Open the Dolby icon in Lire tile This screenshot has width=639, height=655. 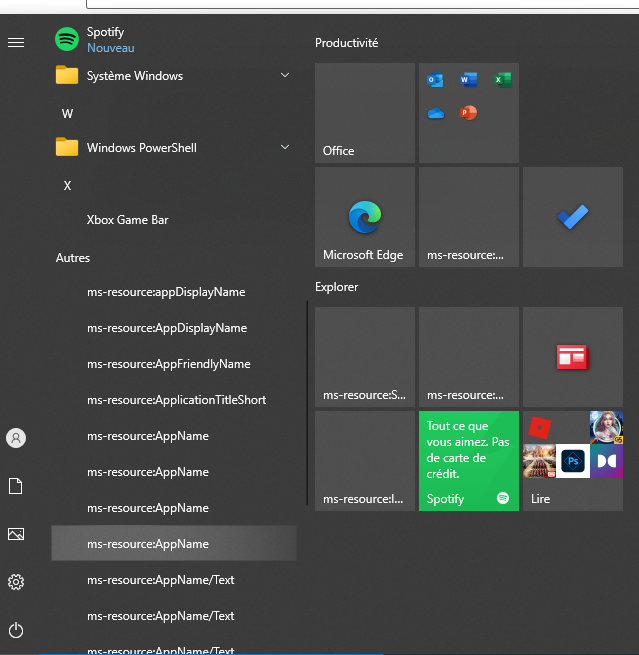606,461
